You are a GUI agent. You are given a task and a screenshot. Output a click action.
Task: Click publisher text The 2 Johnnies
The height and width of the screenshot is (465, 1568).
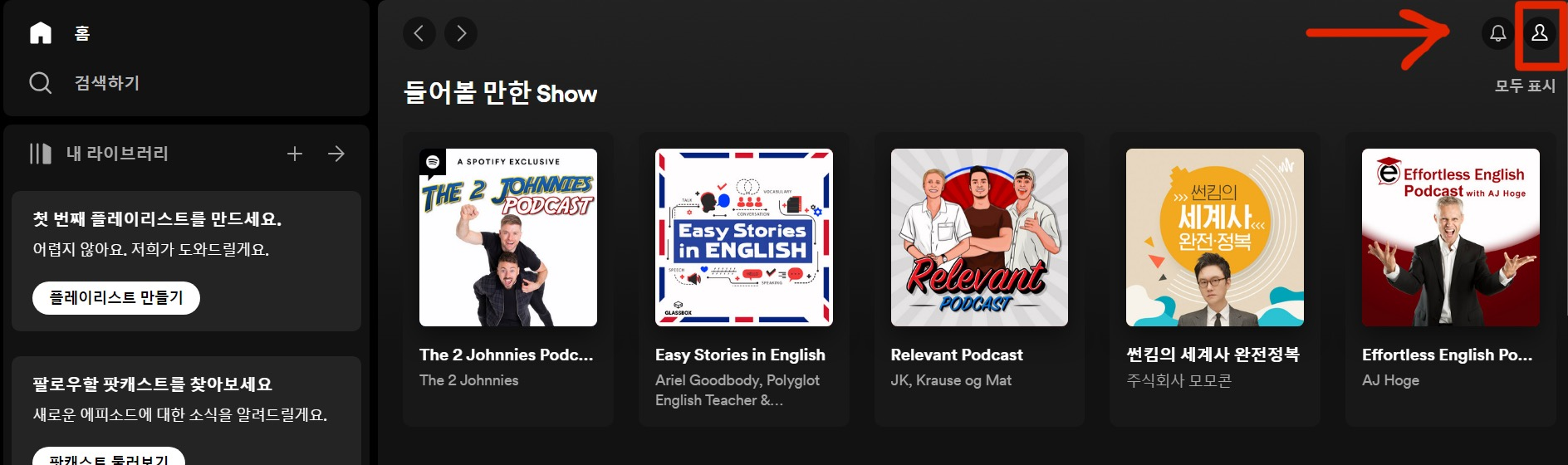pyautogui.click(x=469, y=380)
